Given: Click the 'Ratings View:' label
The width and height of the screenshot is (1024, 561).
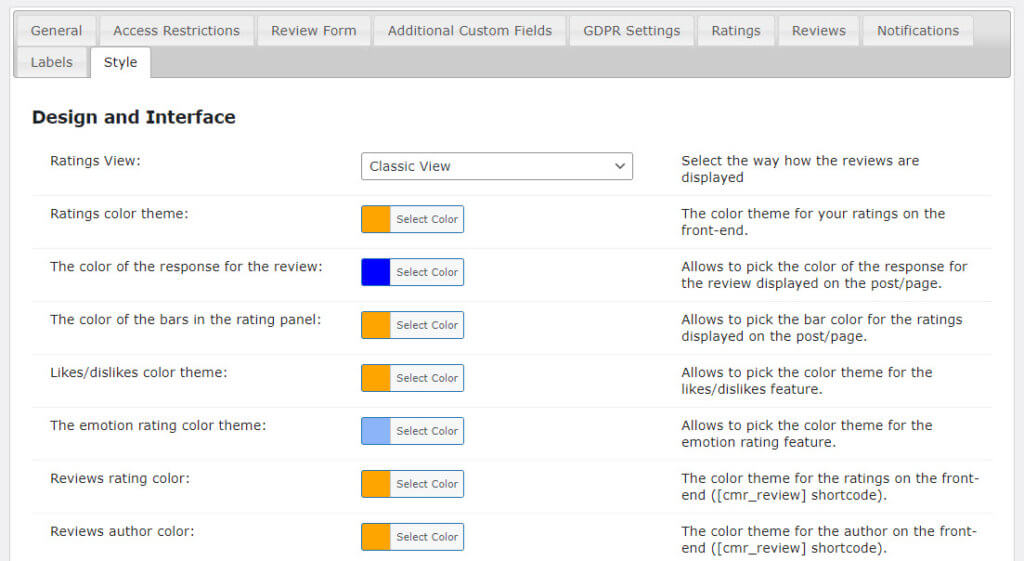Looking at the screenshot, I should pos(95,161).
